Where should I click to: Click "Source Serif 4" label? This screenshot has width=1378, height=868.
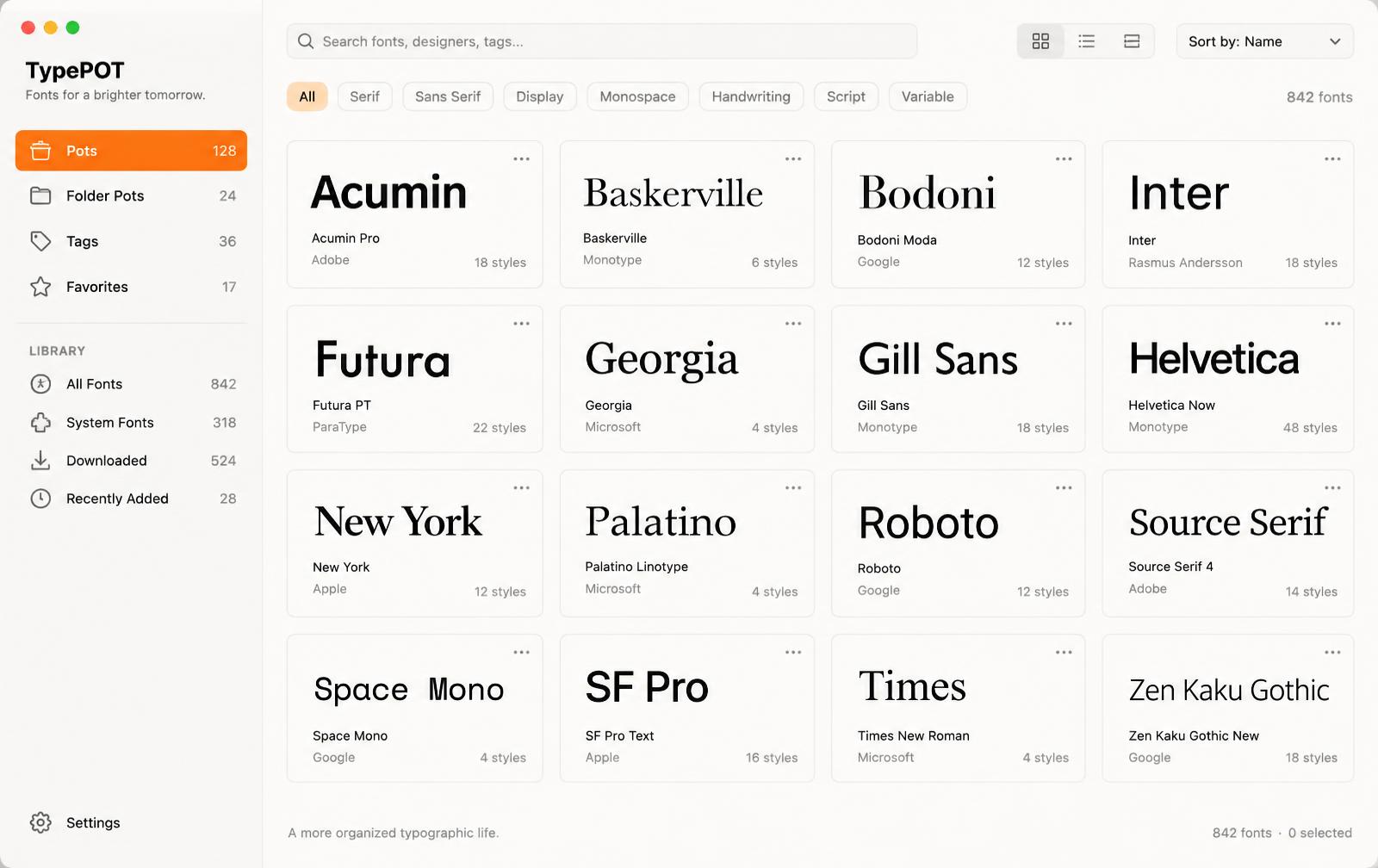point(1170,567)
